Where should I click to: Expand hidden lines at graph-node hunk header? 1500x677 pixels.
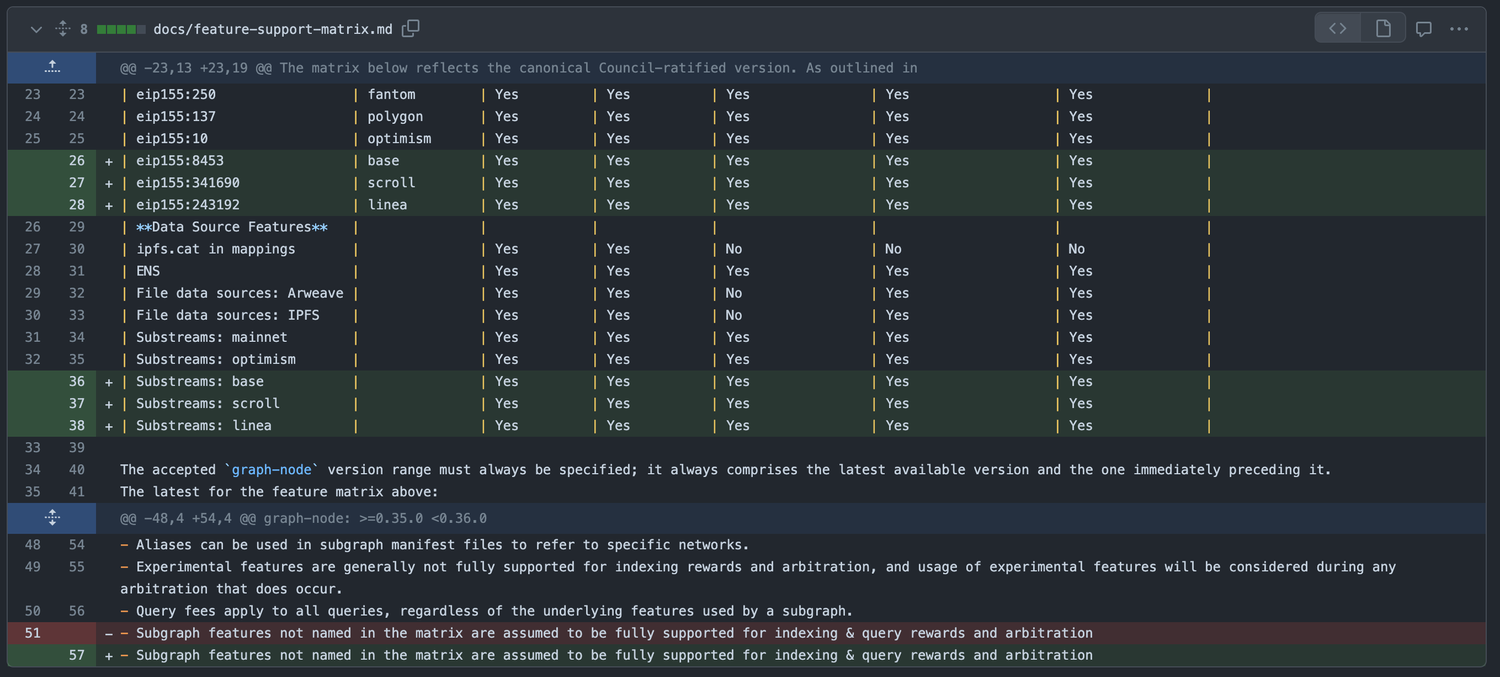[52, 518]
